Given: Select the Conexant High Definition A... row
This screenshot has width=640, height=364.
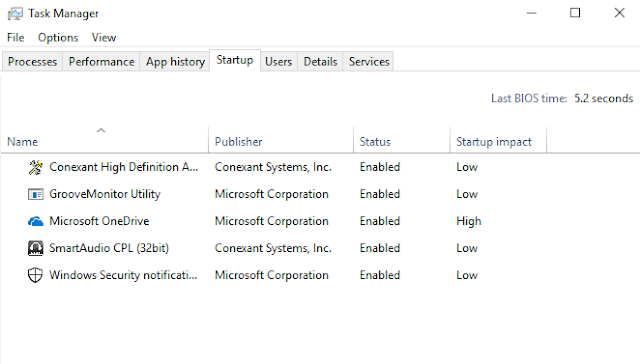Looking at the screenshot, I should click(x=320, y=167).
